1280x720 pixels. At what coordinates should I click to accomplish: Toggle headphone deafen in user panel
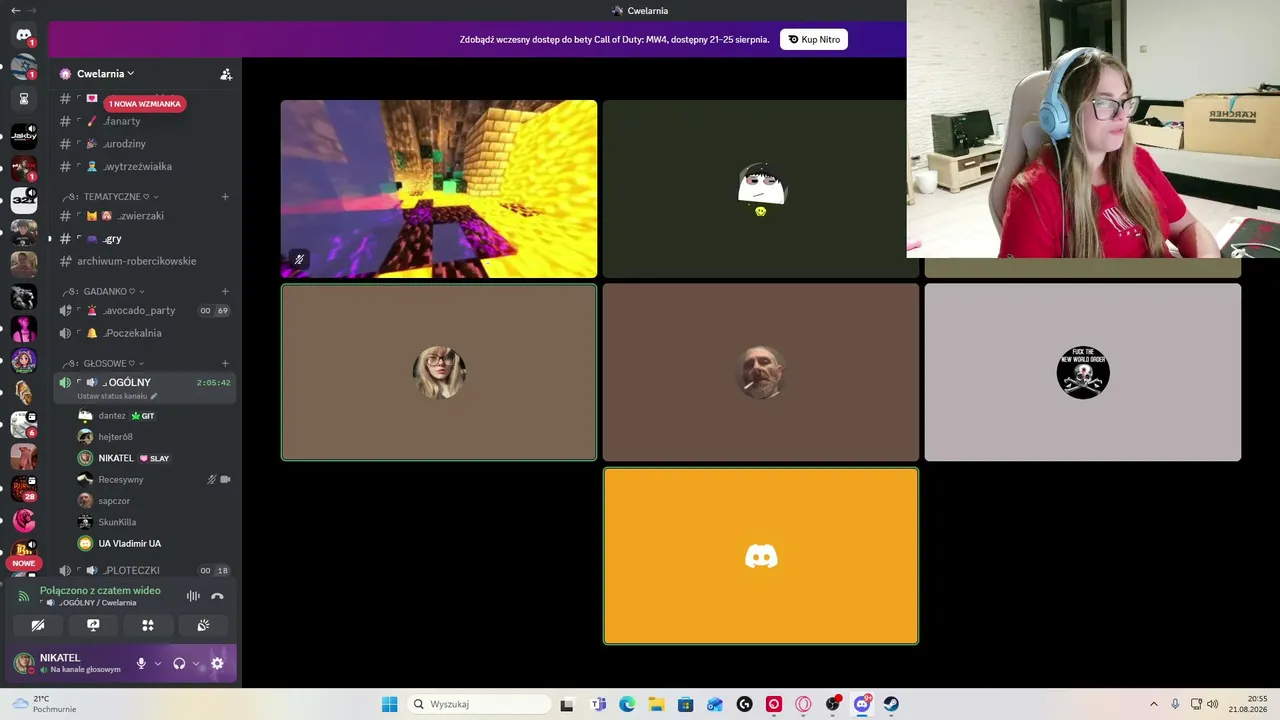(179, 663)
